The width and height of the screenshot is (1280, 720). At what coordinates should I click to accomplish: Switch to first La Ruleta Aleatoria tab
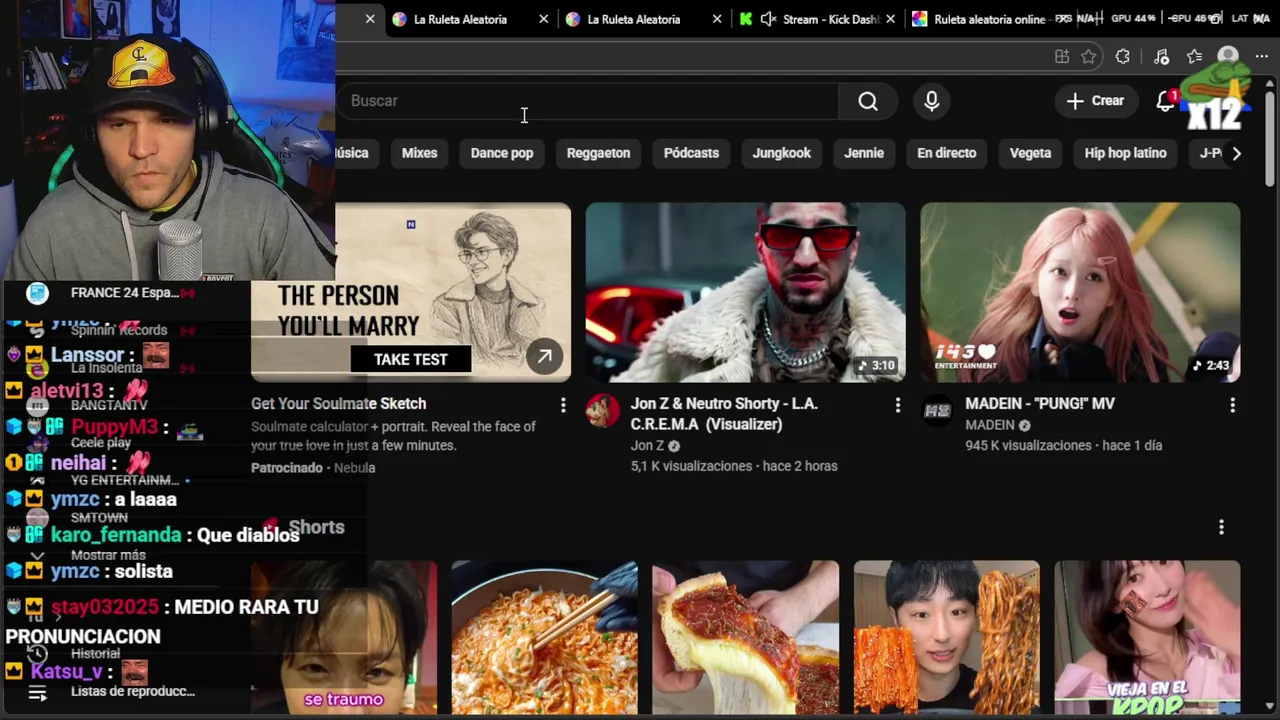click(x=458, y=19)
